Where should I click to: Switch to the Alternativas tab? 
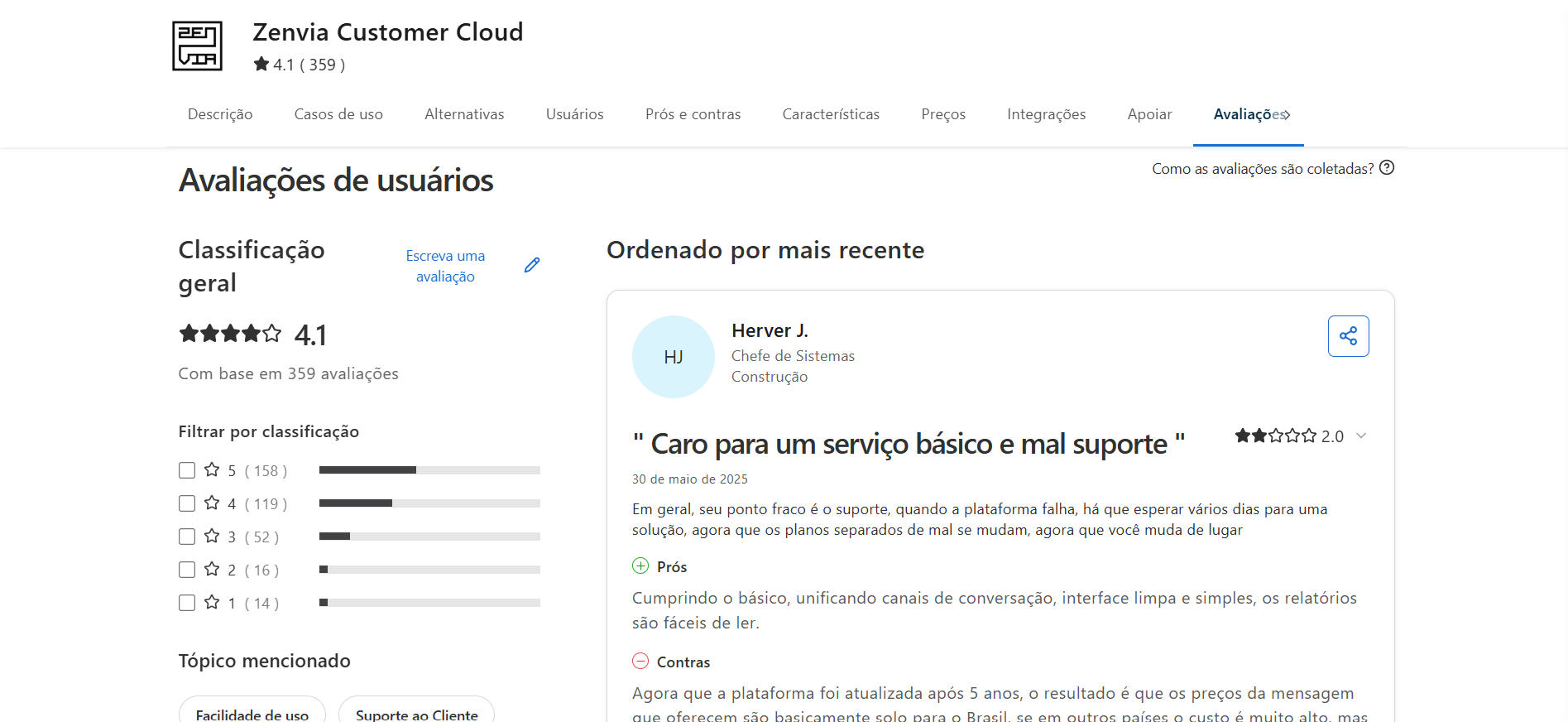464,114
